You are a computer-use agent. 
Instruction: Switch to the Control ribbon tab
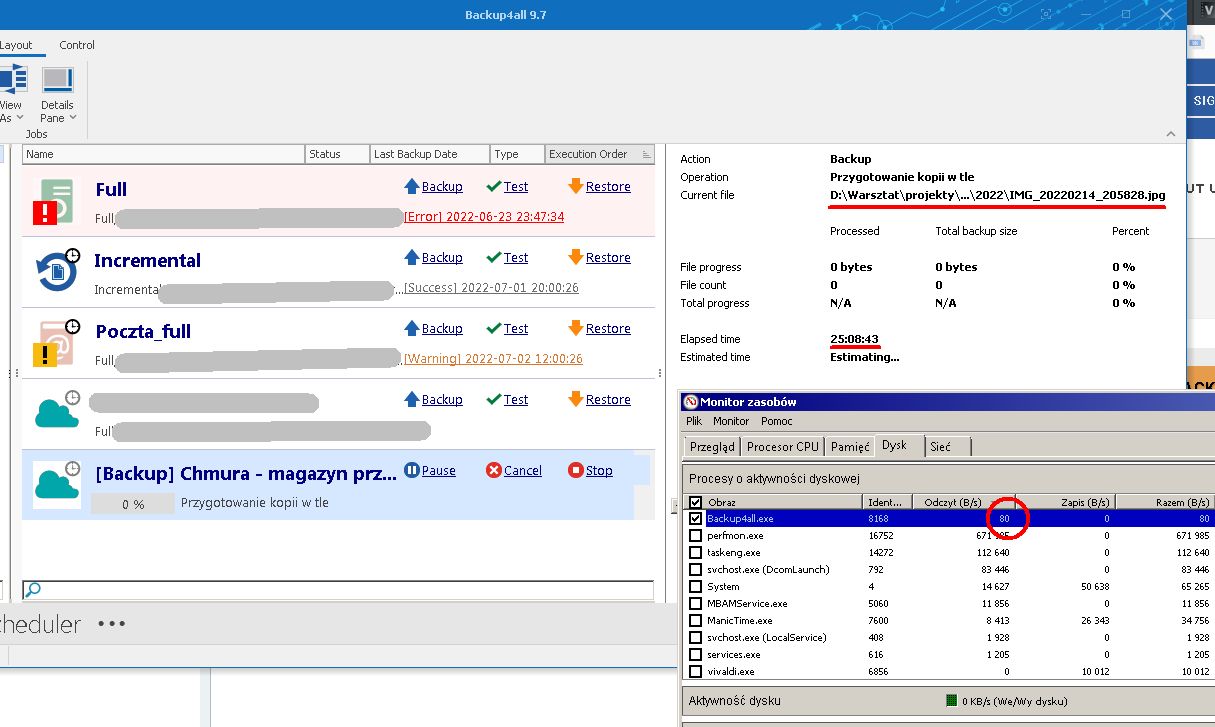pos(77,45)
